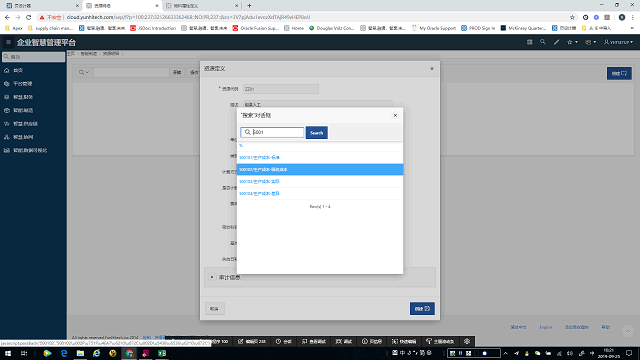Close the search lookup dialog
This screenshot has width=640, height=360.
[395, 116]
